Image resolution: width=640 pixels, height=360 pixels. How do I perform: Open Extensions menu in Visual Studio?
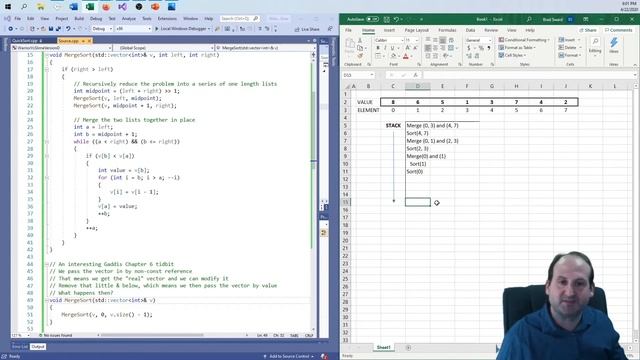[x=167, y=18]
